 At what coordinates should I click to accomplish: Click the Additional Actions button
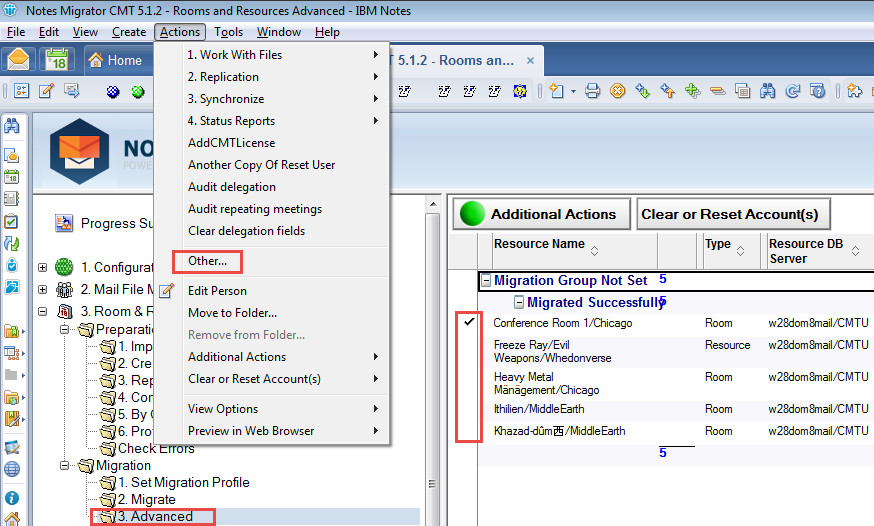click(x=541, y=214)
